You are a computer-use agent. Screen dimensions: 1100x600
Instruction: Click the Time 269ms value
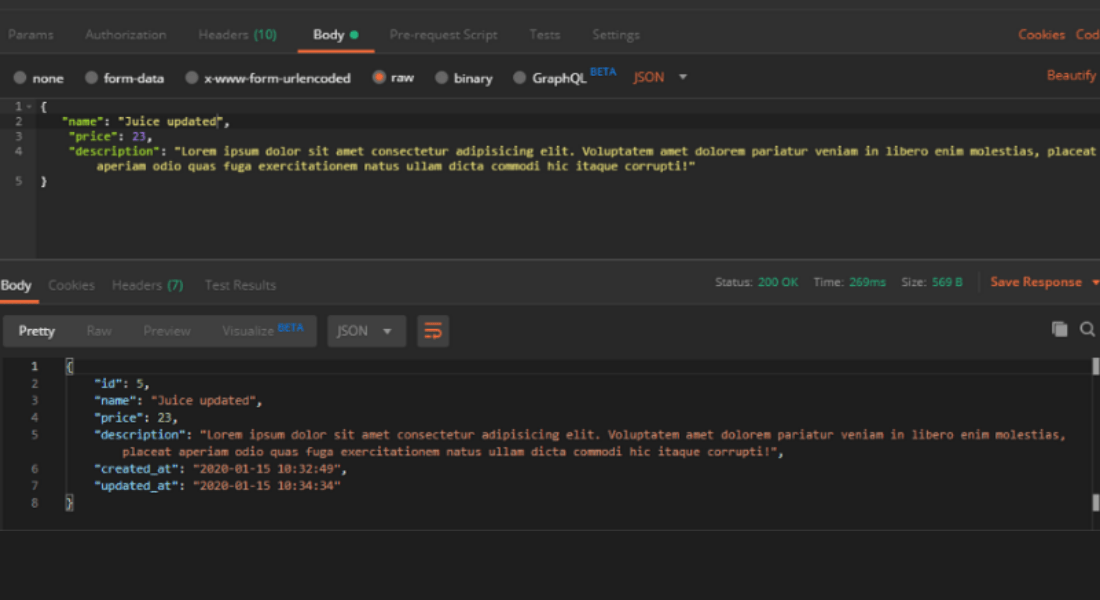(867, 282)
